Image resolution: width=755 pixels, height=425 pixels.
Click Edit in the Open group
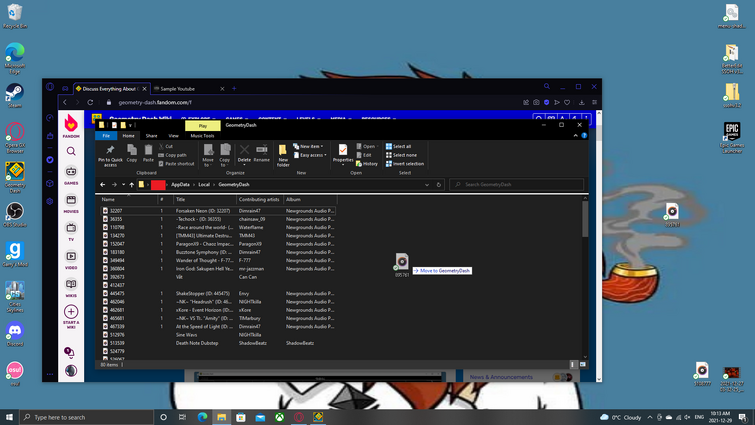pyautogui.click(x=364, y=155)
